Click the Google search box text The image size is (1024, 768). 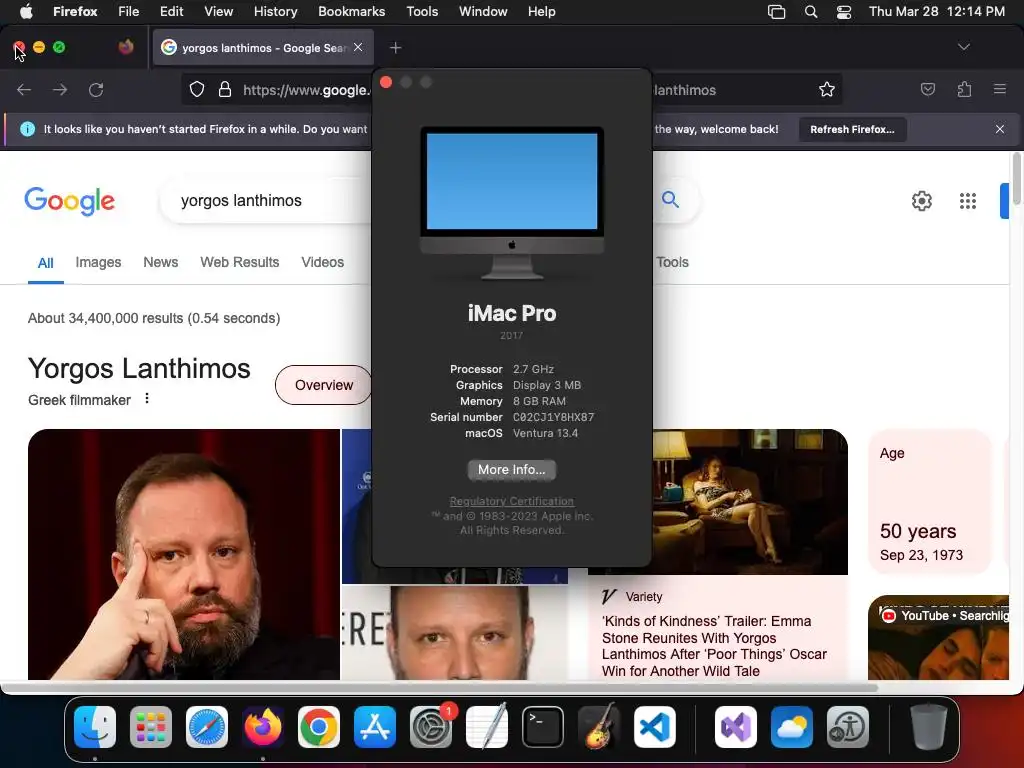tap(241, 200)
